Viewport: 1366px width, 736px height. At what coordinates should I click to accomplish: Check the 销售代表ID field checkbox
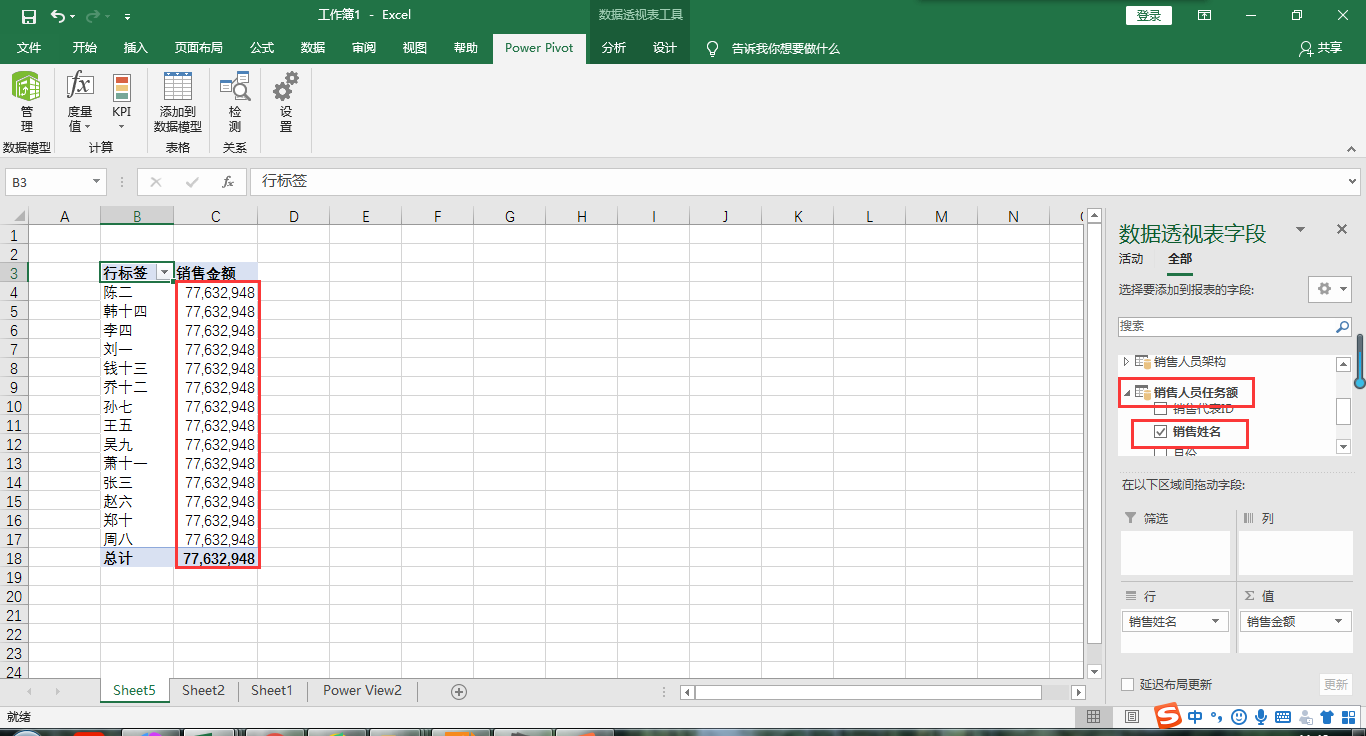1160,409
